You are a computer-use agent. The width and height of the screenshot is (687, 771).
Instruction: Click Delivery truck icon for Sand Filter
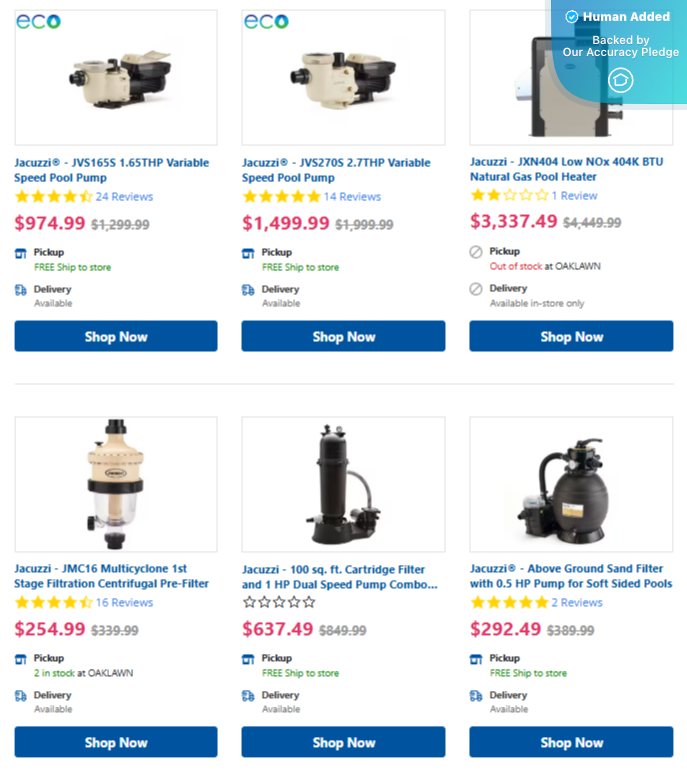pos(476,696)
